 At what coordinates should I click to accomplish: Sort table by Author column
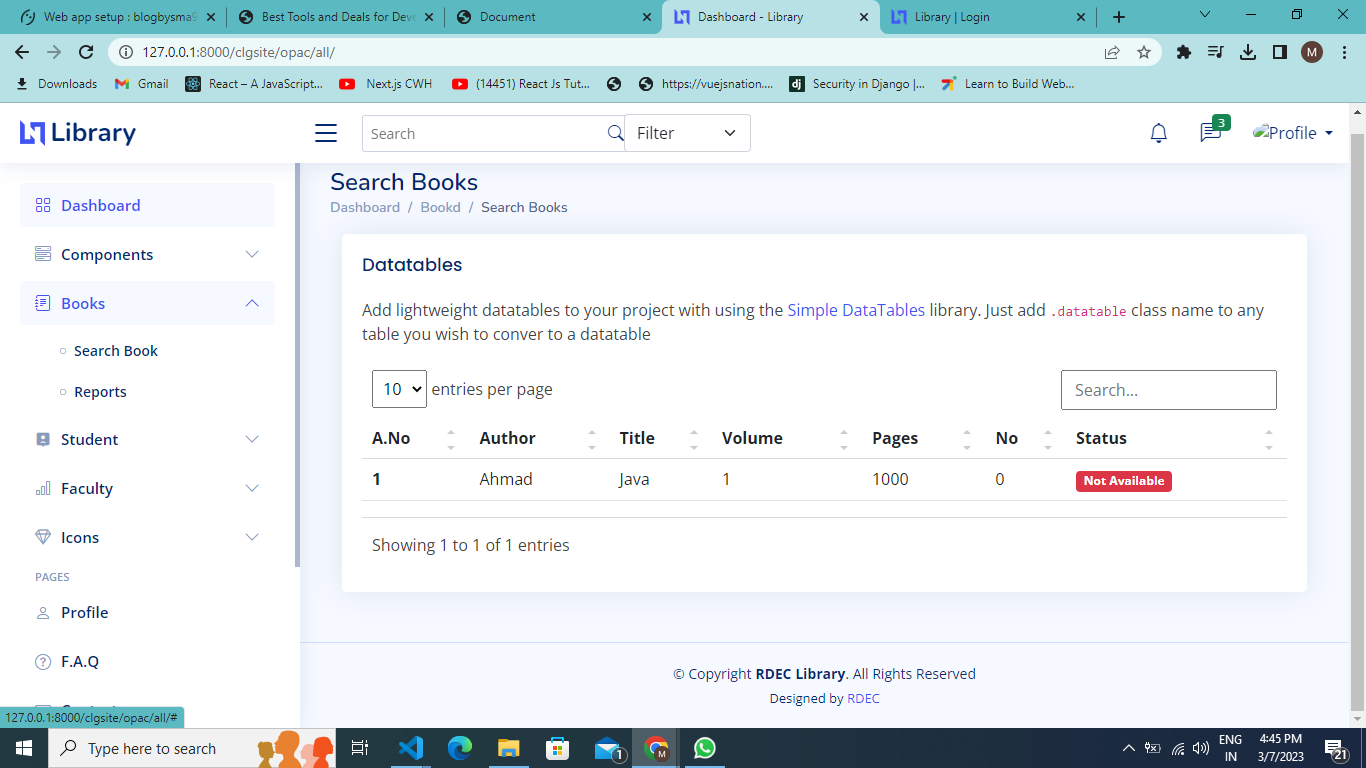(x=507, y=438)
